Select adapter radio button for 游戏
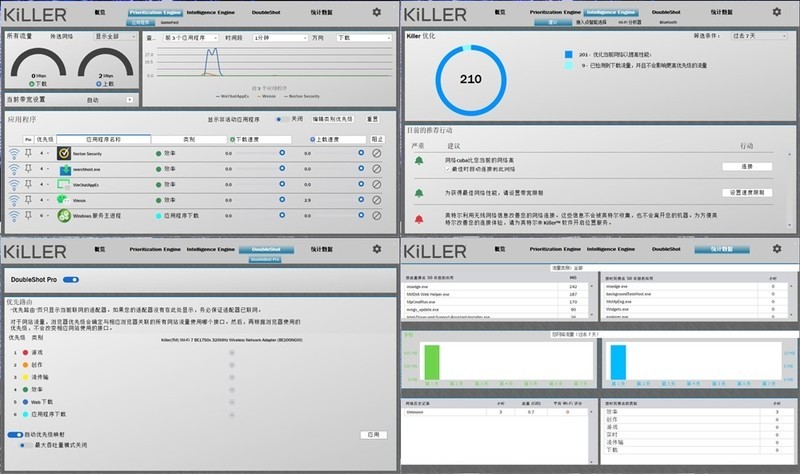The width and height of the screenshot is (800, 474). point(232,353)
